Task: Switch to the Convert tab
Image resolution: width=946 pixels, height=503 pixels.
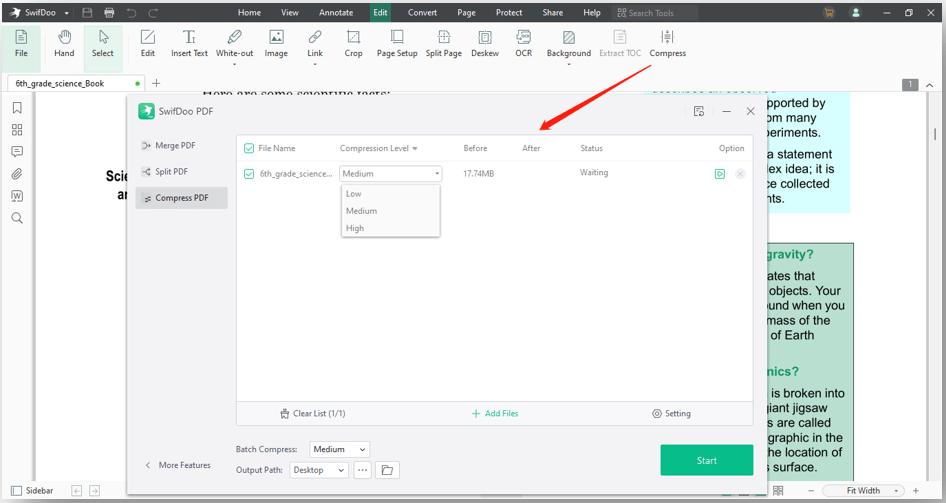Action: click(422, 13)
